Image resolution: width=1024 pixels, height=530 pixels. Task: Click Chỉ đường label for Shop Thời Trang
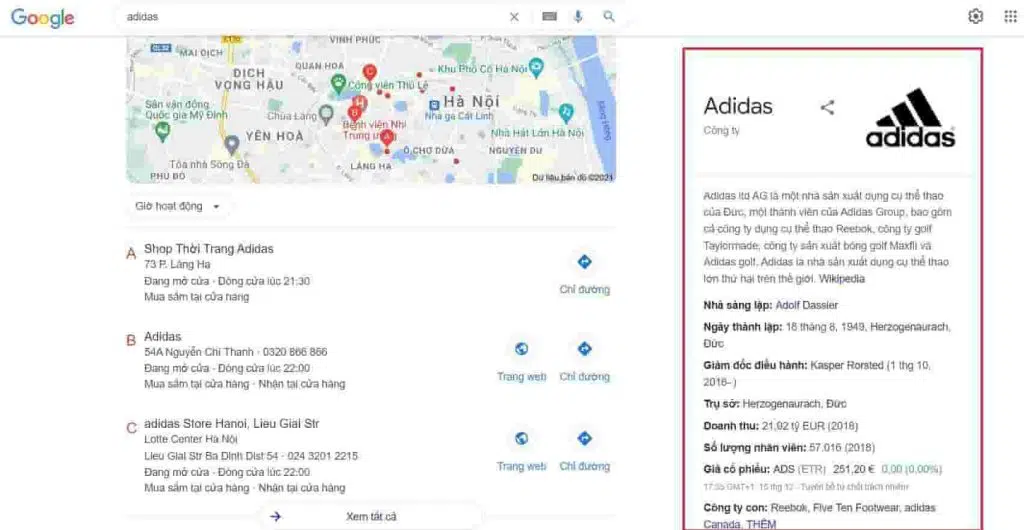coord(584,290)
